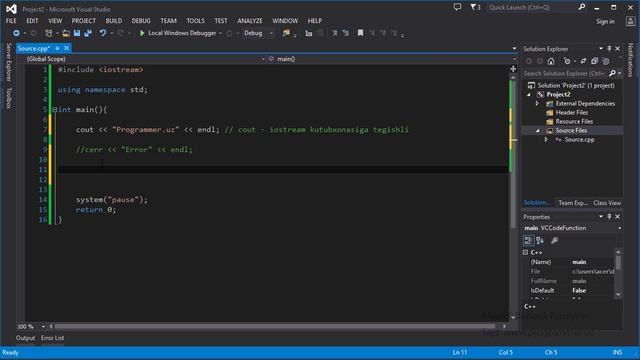Image resolution: width=640 pixels, height=360 pixels.
Task: Collapse the main function outline box
Action: 54,109
